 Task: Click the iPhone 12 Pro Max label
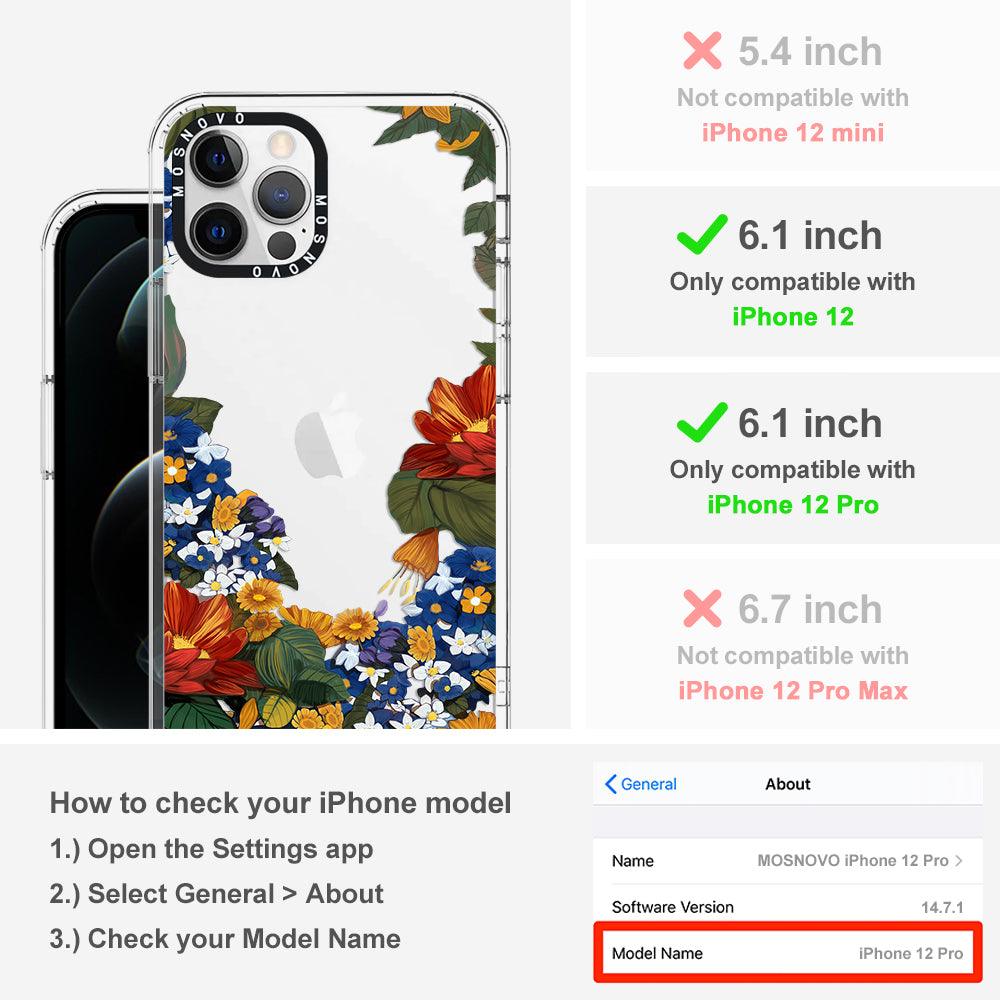793,691
